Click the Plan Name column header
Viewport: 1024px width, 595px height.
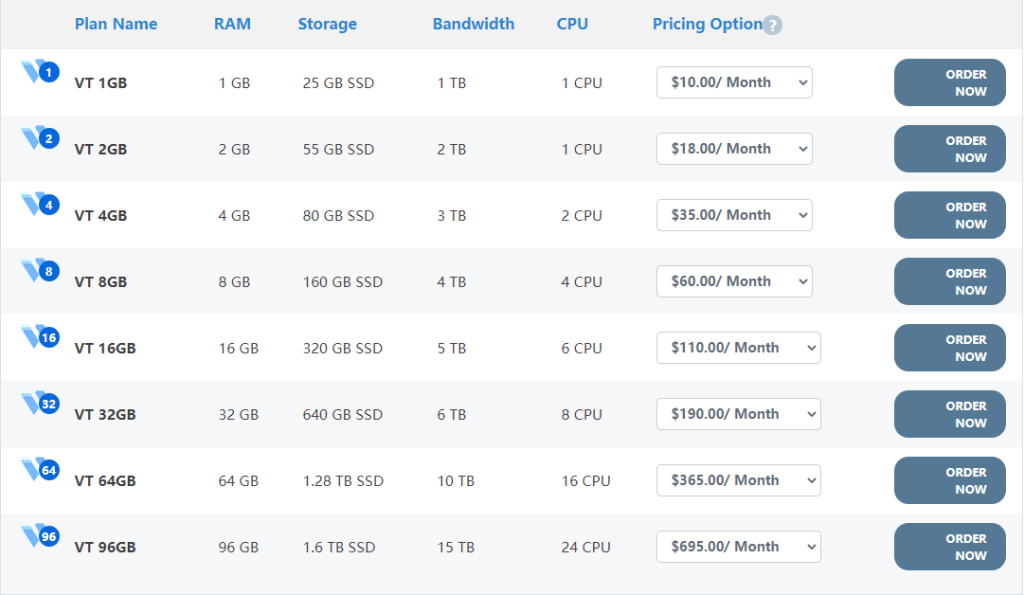[116, 24]
